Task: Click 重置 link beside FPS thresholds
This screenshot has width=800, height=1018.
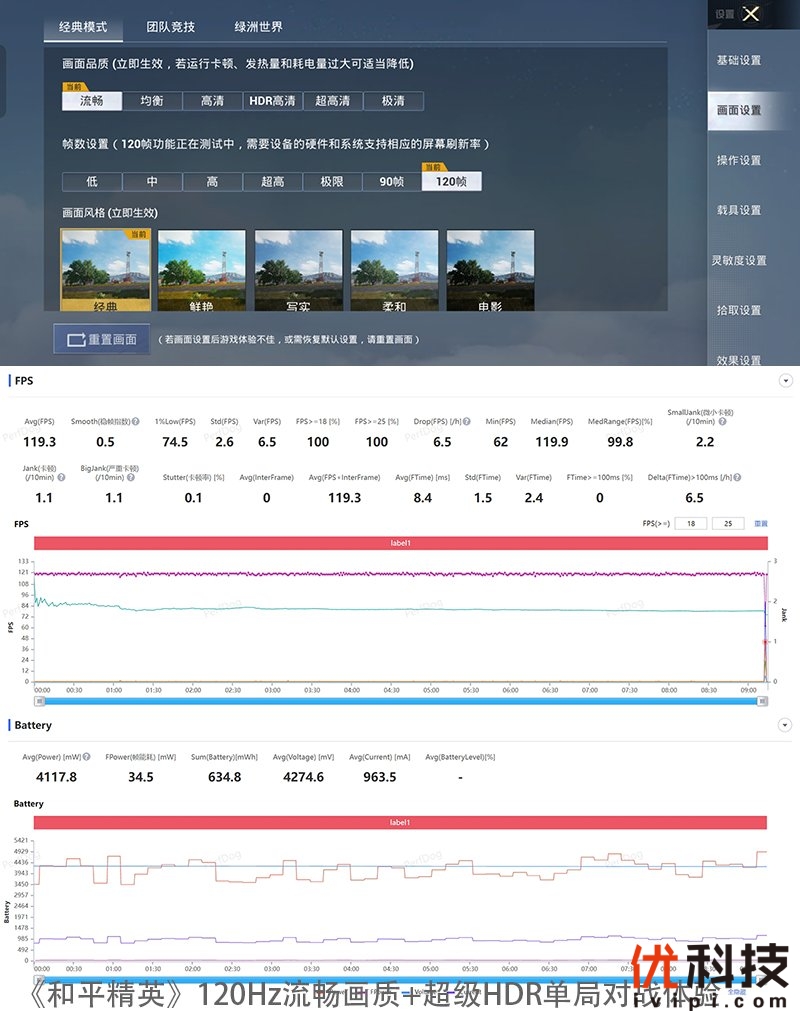Action: coord(761,523)
